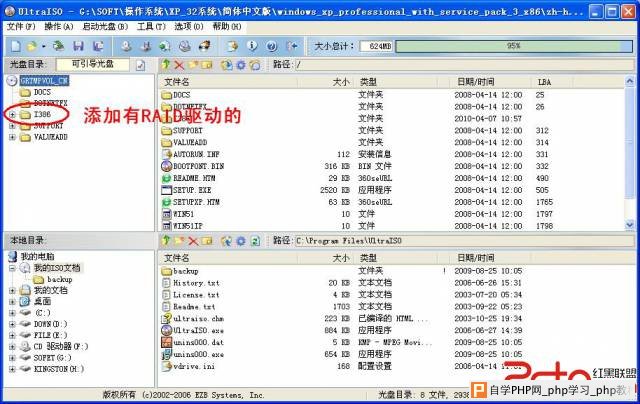Select UltraISO.exe in the local file list
The width and height of the screenshot is (640, 404).
(x=198, y=331)
